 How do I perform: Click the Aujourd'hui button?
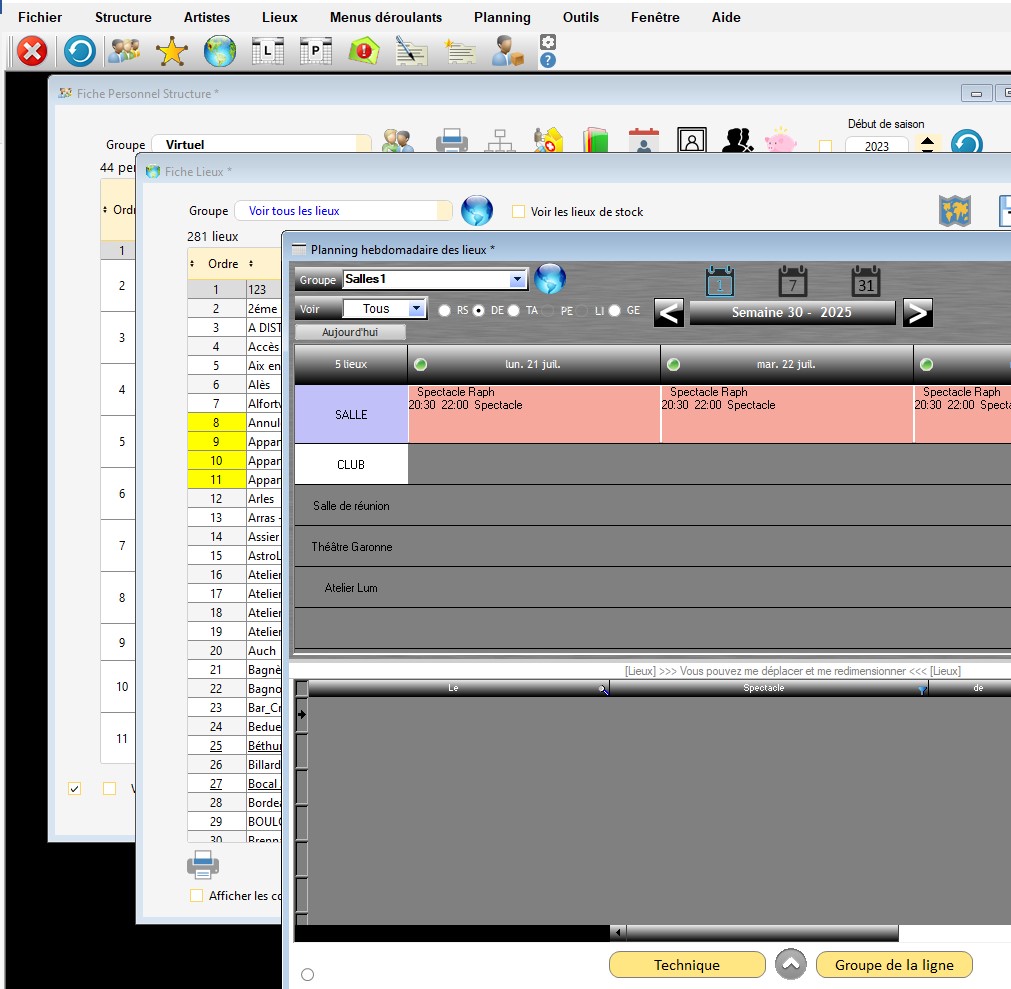(350, 332)
